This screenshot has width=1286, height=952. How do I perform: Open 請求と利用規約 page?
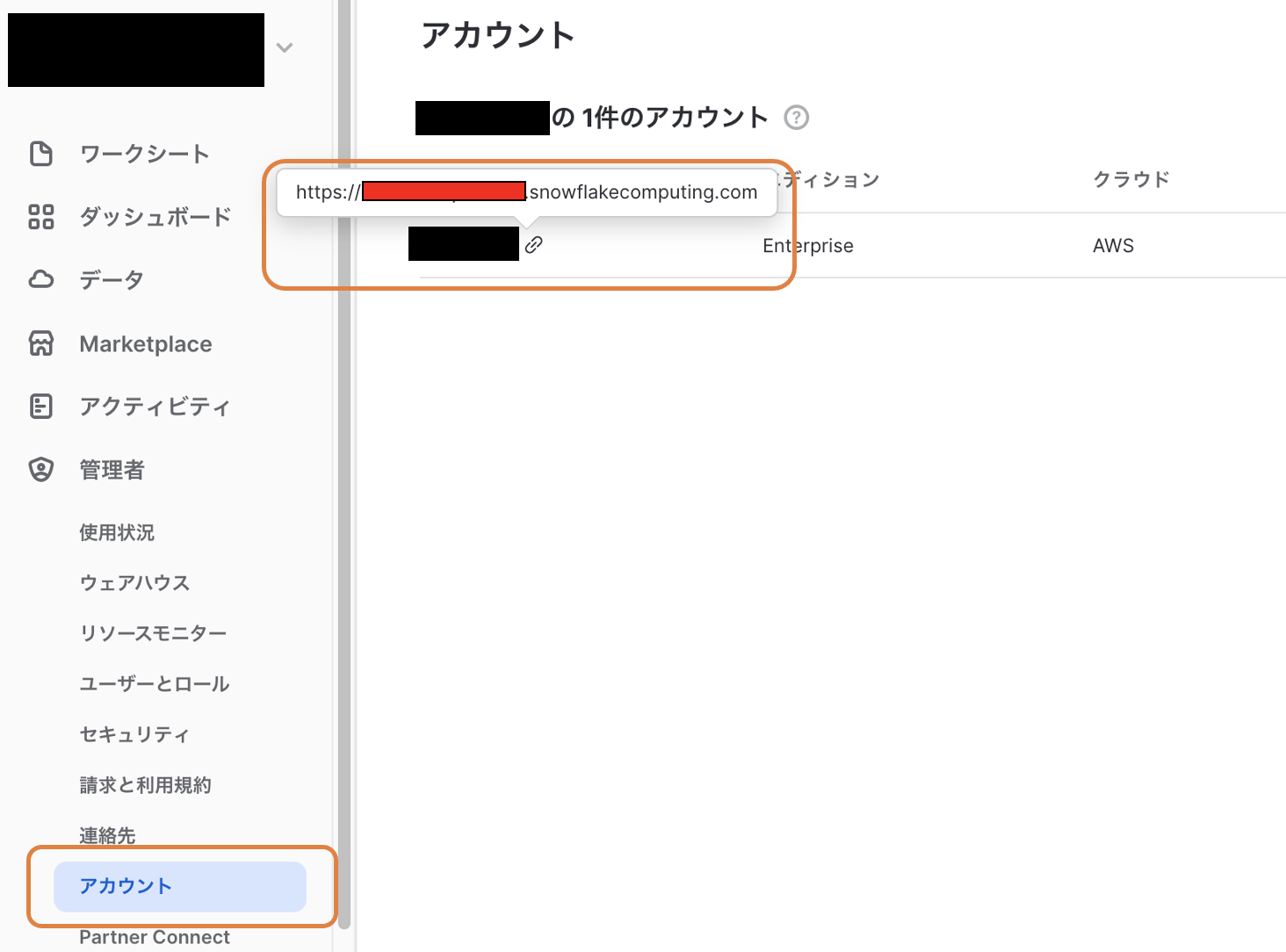(145, 785)
